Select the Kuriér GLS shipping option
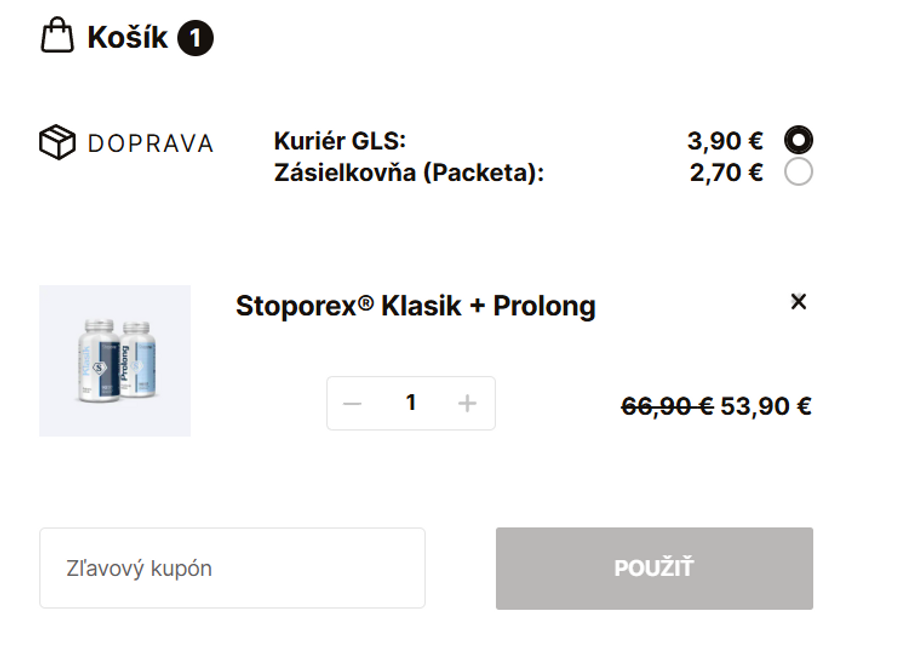This screenshot has height=661, width=900. pyautogui.click(x=797, y=140)
